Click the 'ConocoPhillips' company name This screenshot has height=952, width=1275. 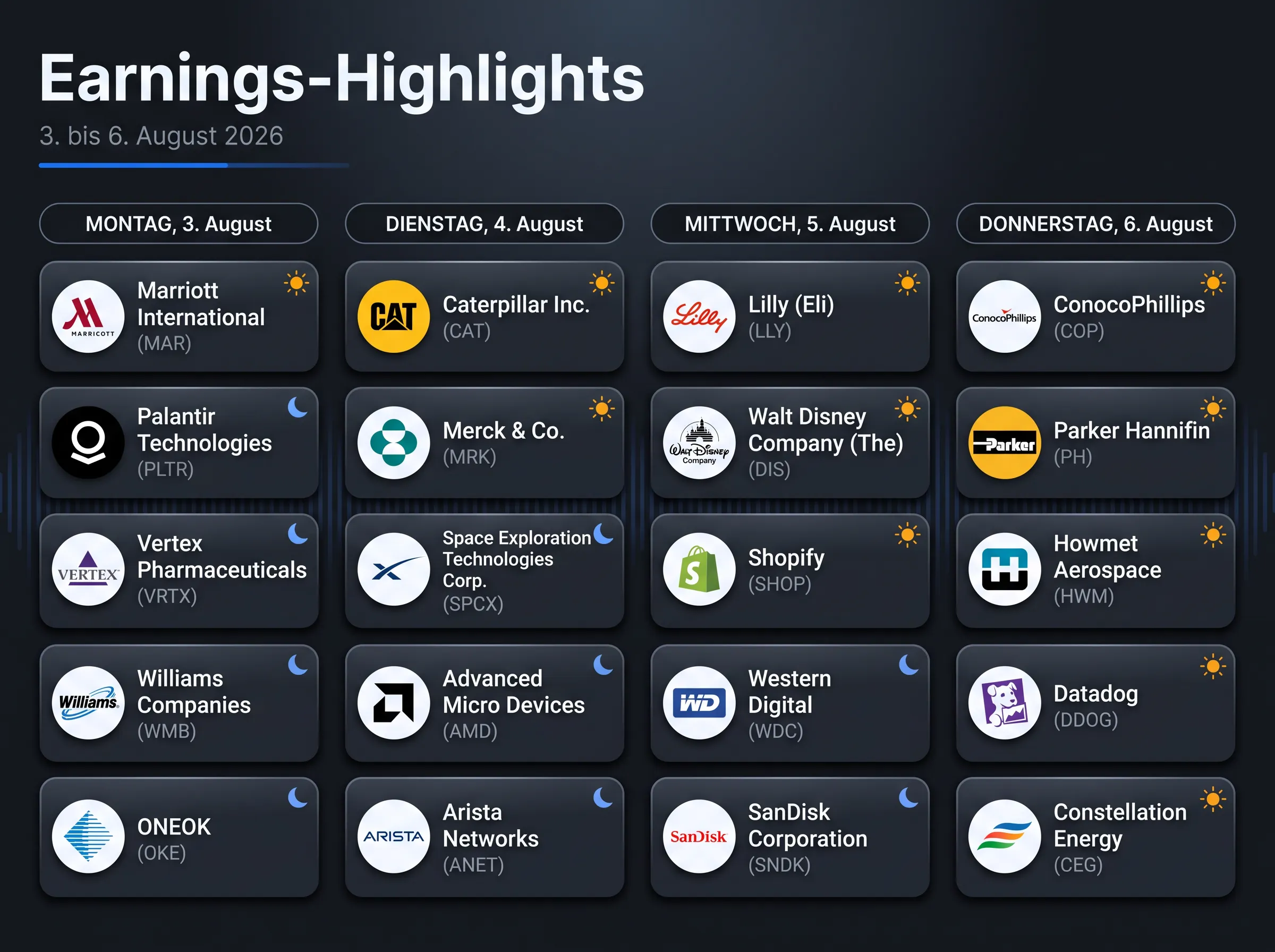(x=1129, y=304)
